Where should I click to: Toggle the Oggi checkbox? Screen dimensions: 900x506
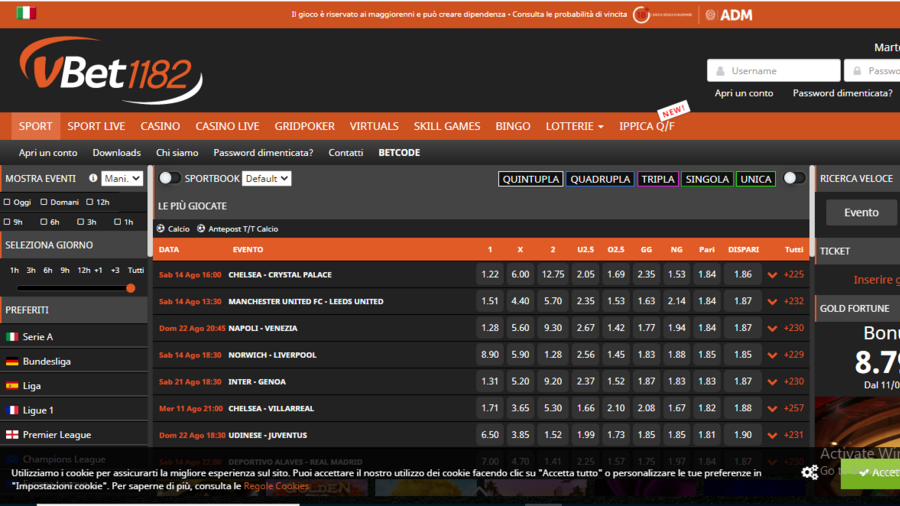click(7, 202)
